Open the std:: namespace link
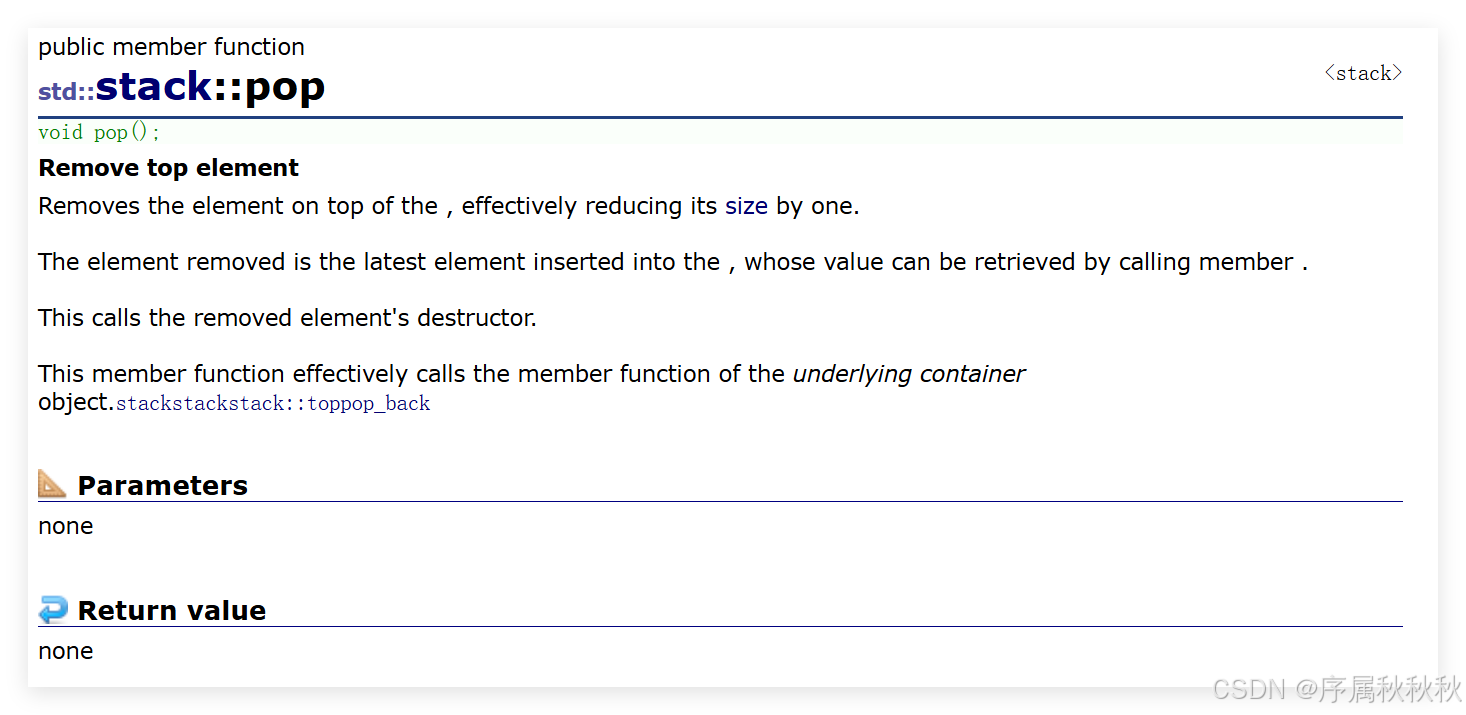Screen dimensions: 1466x715 (x=66, y=92)
